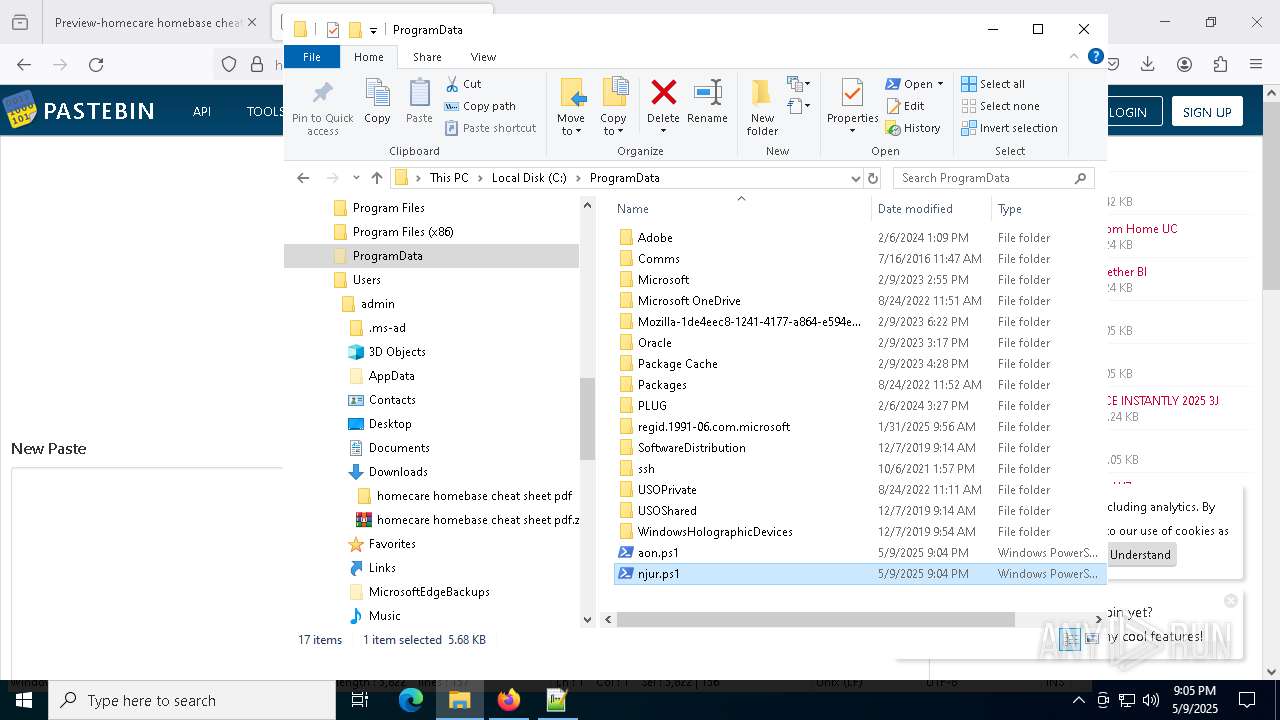This screenshot has width=1280, height=720.
Task: Open the recent locations dropdown arrow
Action: pos(356,178)
